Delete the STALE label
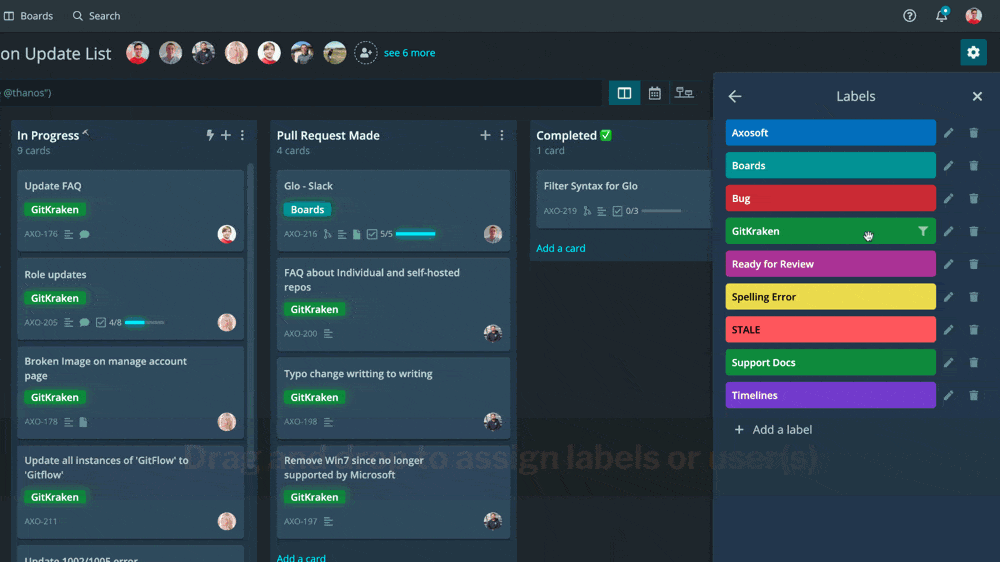 974,330
